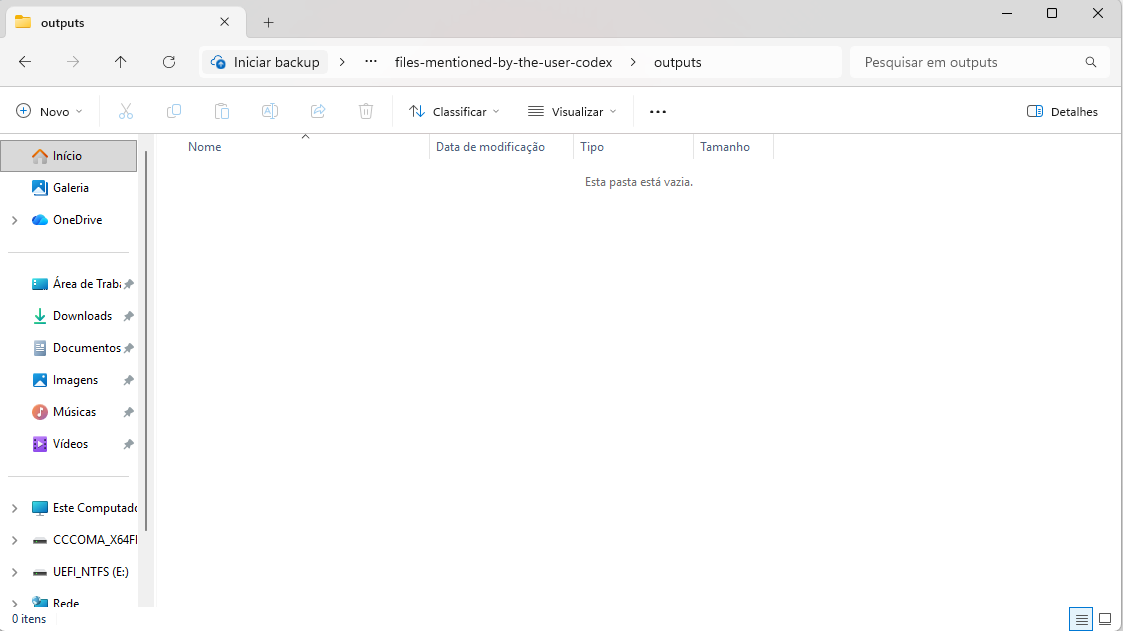Expand Este Computador tree node
The height and width of the screenshot is (631, 1123).
coord(14,509)
